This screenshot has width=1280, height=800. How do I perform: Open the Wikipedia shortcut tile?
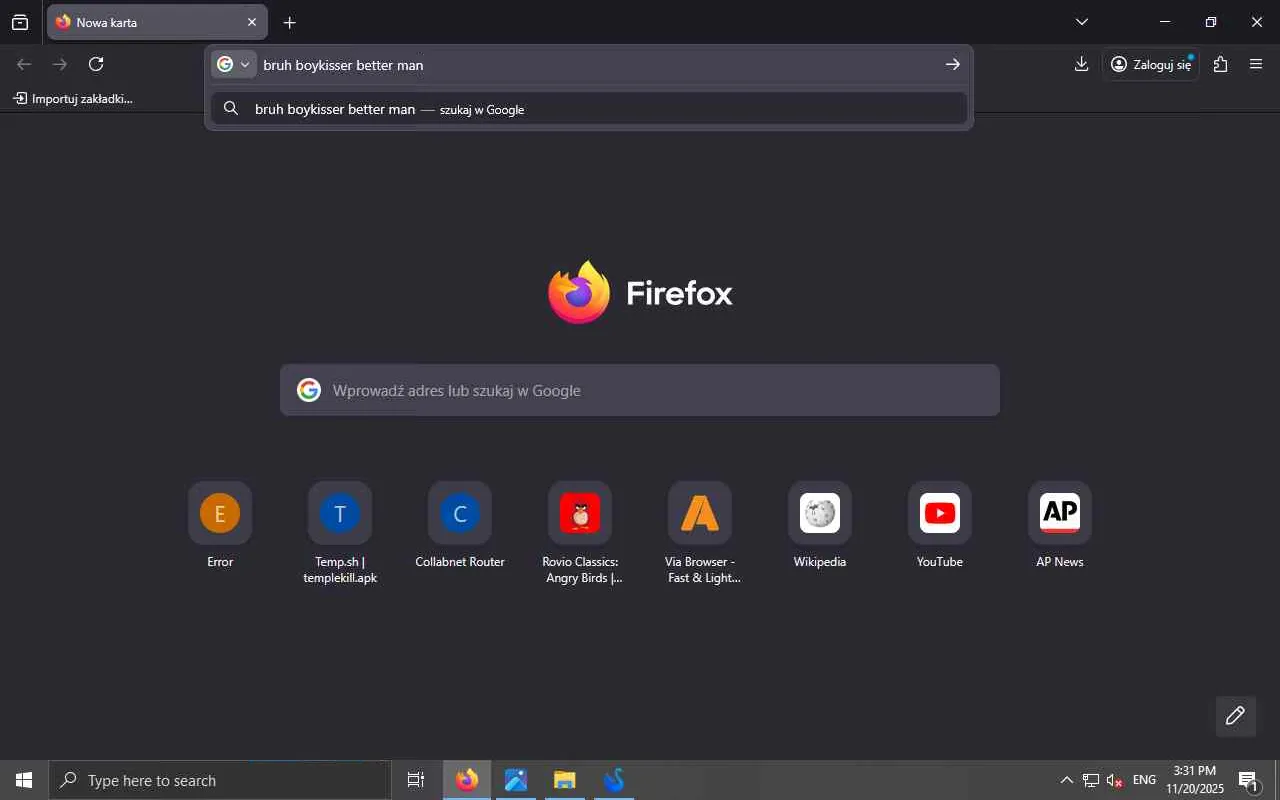[820, 526]
